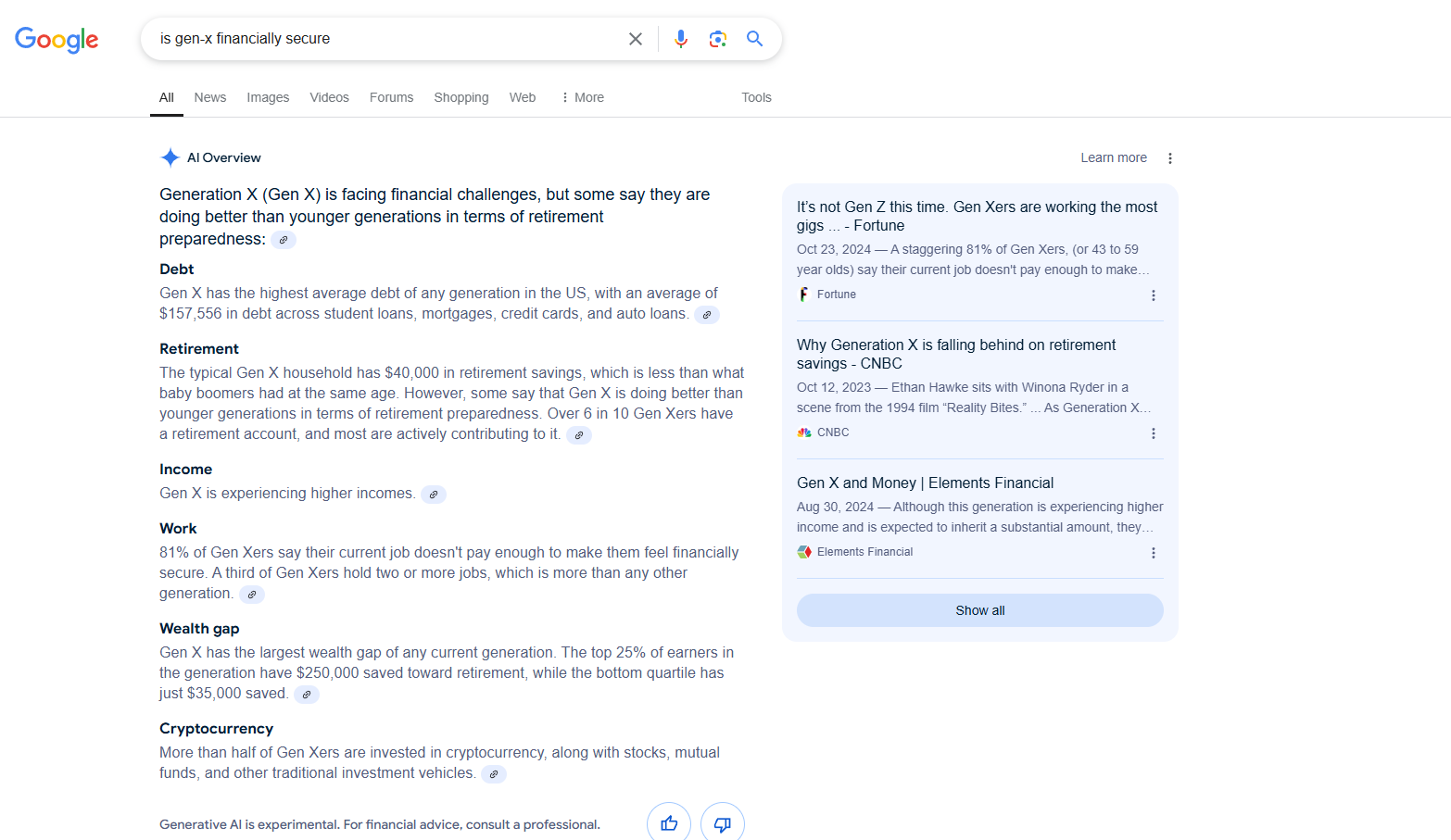The height and width of the screenshot is (840, 1451).
Task: Click the Learn more link
Action: [x=1114, y=157]
